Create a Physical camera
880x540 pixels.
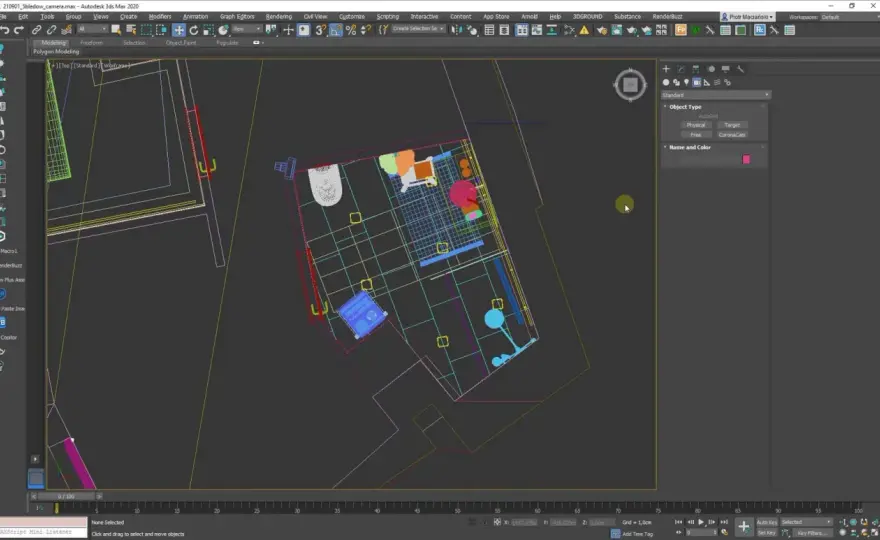point(696,125)
